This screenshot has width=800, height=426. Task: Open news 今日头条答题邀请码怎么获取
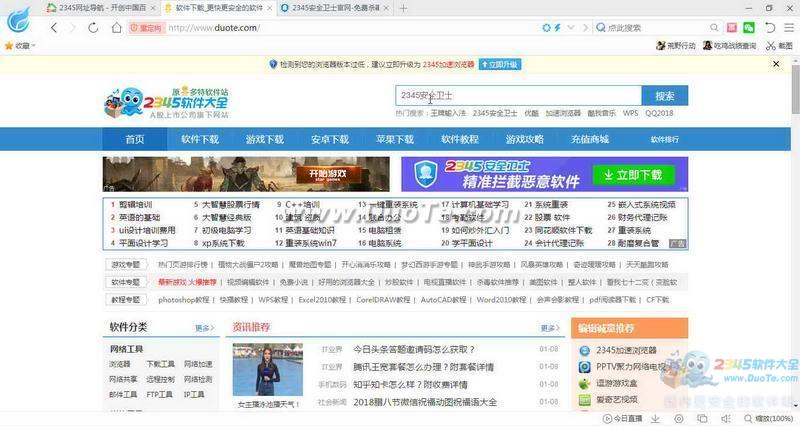click(414, 350)
